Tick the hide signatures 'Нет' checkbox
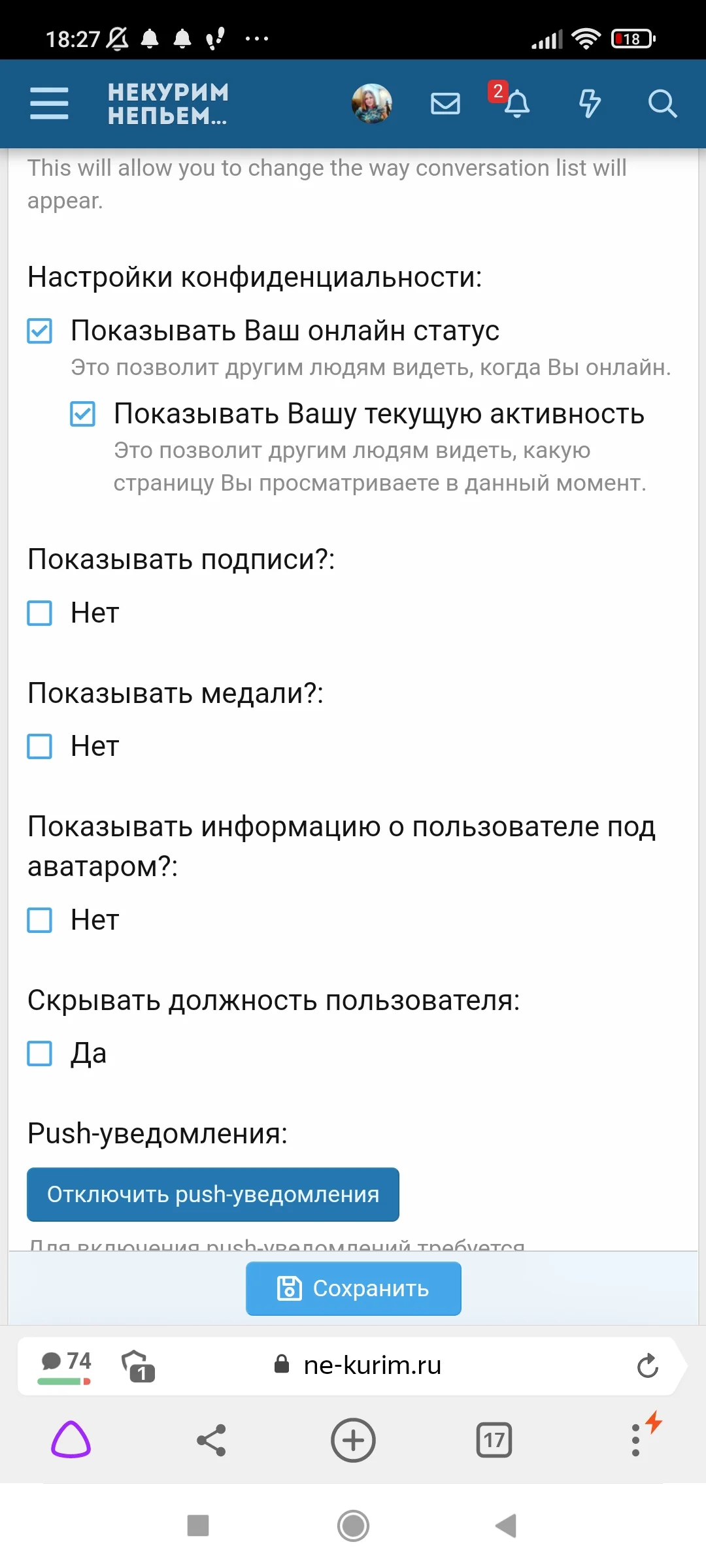This screenshot has height=1568, width=706. point(40,613)
